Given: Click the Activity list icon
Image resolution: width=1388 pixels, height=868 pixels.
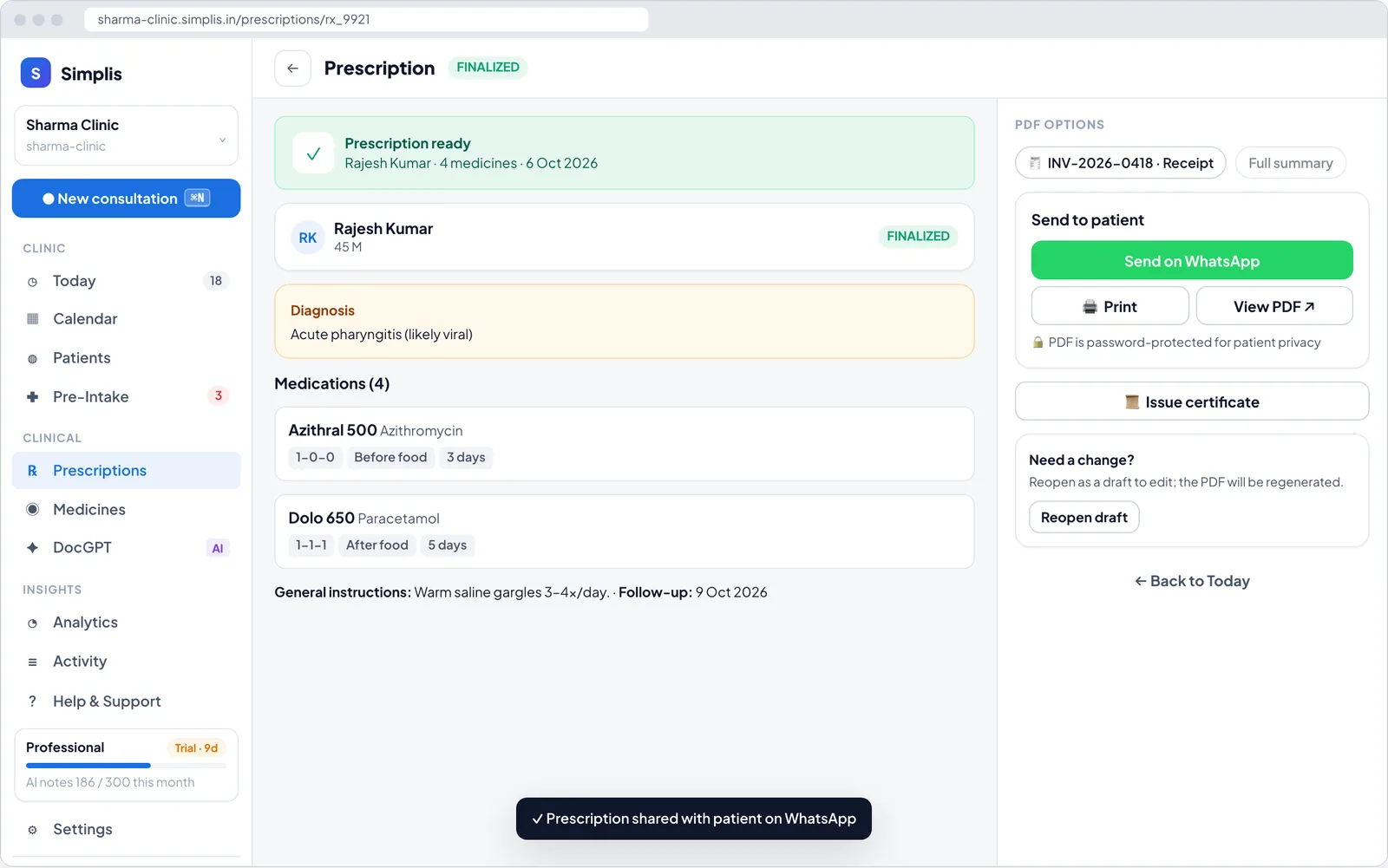Looking at the screenshot, I should tap(32, 662).
